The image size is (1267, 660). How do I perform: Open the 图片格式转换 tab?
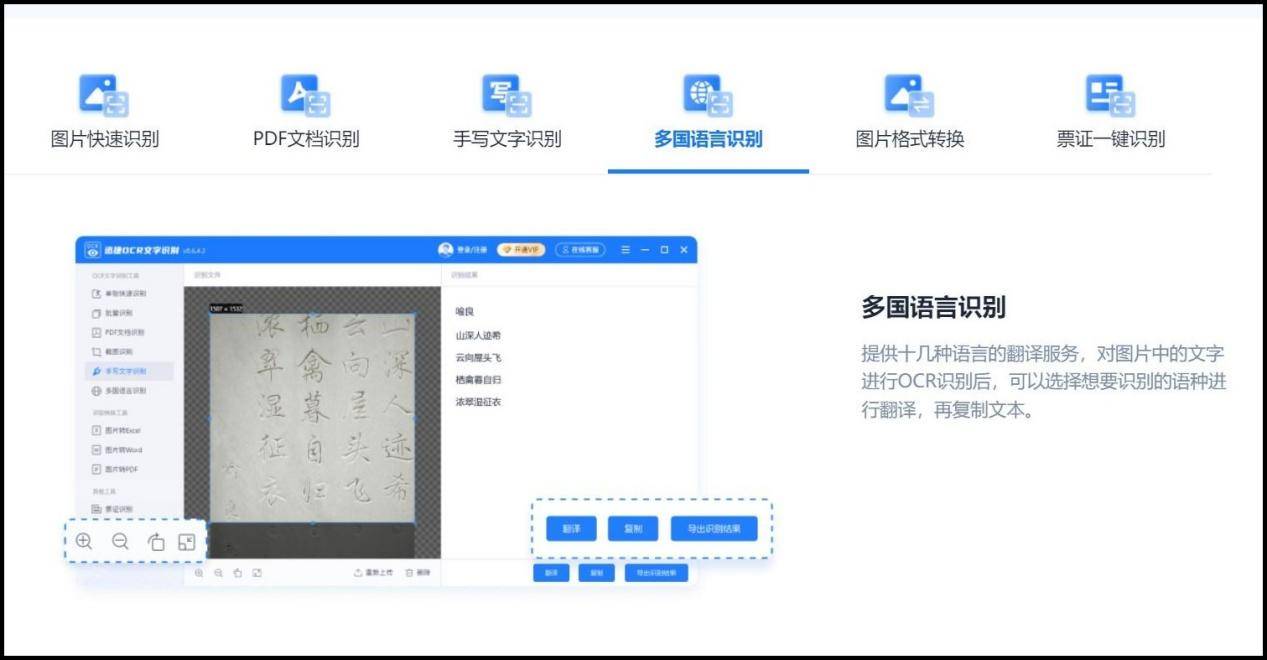909,112
